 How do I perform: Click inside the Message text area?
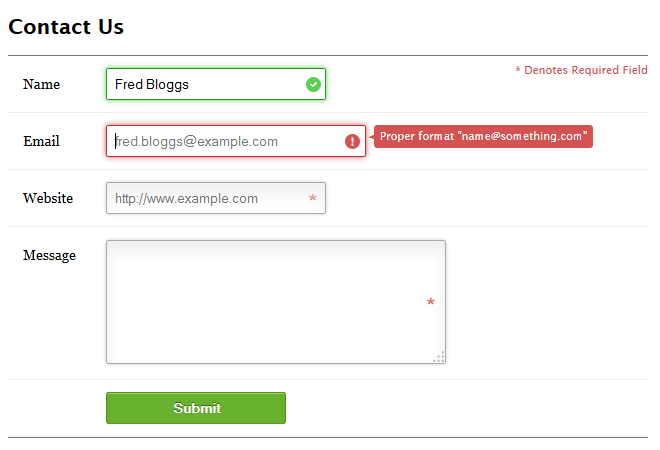click(x=276, y=302)
